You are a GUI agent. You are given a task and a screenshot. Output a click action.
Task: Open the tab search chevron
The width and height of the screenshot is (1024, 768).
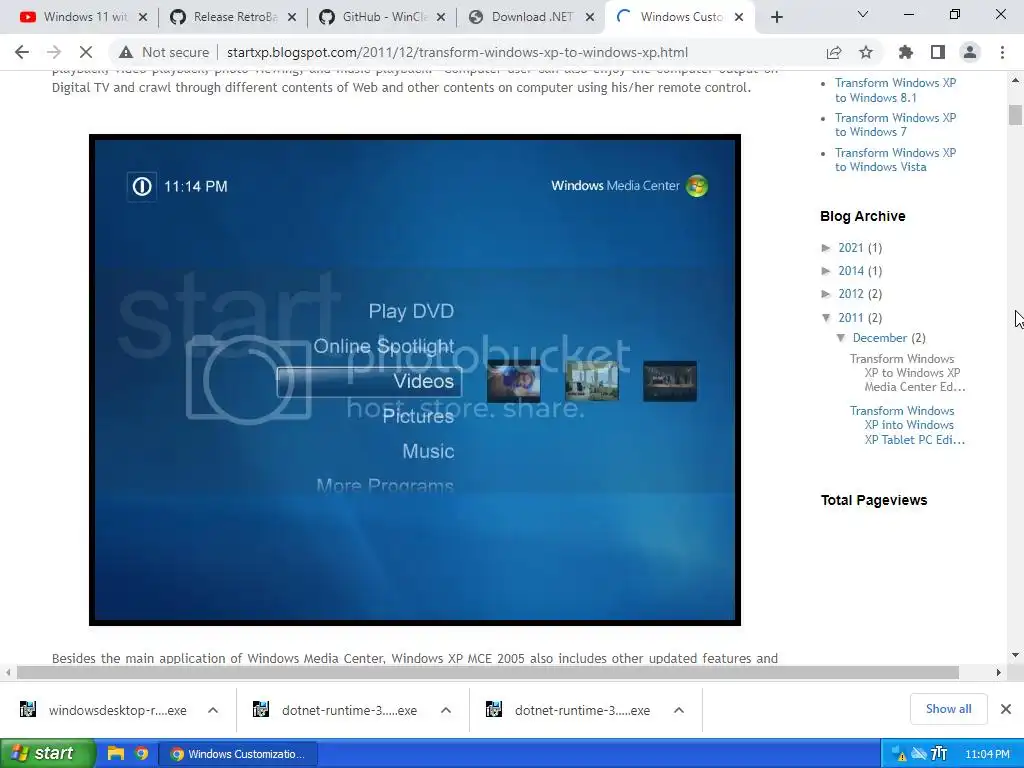(863, 14)
